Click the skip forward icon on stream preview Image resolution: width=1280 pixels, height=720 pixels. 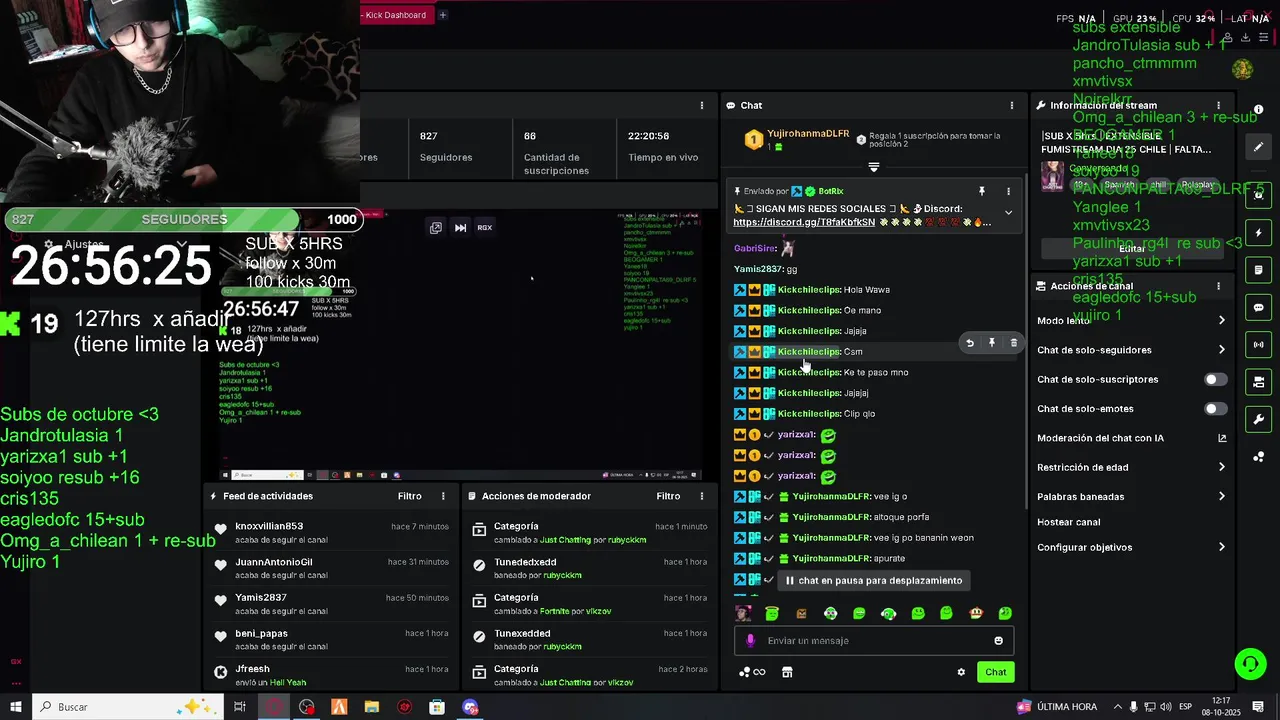point(460,228)
